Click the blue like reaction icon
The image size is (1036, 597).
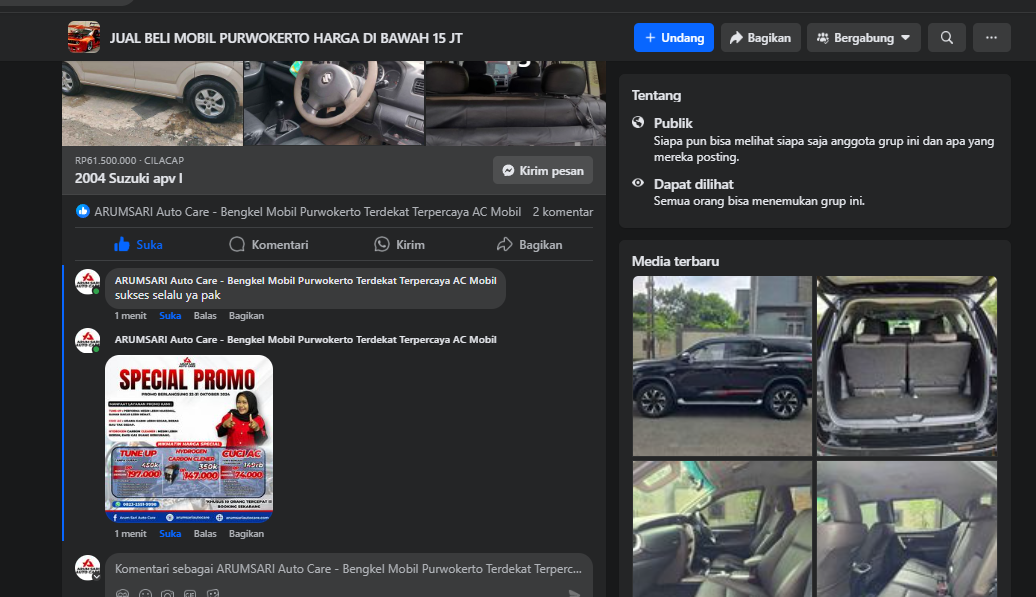[83, 211]
